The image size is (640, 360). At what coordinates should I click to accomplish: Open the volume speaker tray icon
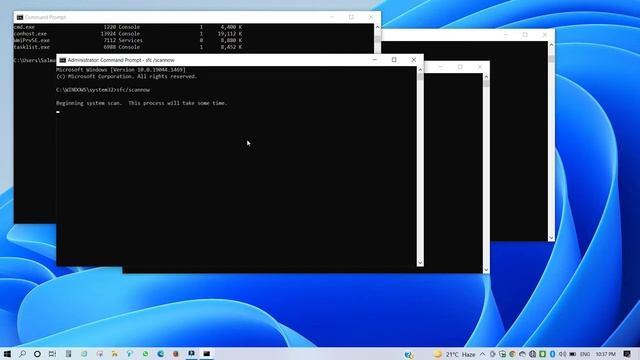[x=562, y=354]
